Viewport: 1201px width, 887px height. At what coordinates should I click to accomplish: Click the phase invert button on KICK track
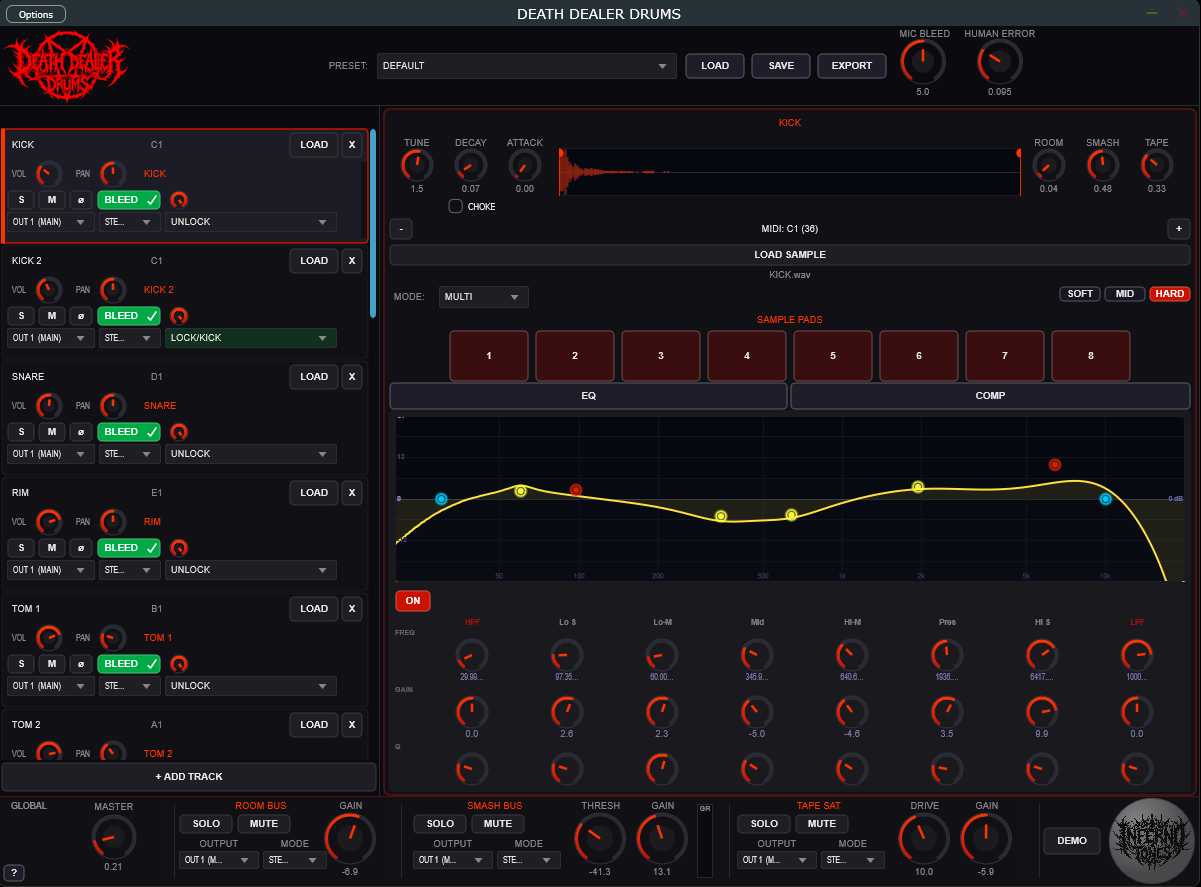81,200
